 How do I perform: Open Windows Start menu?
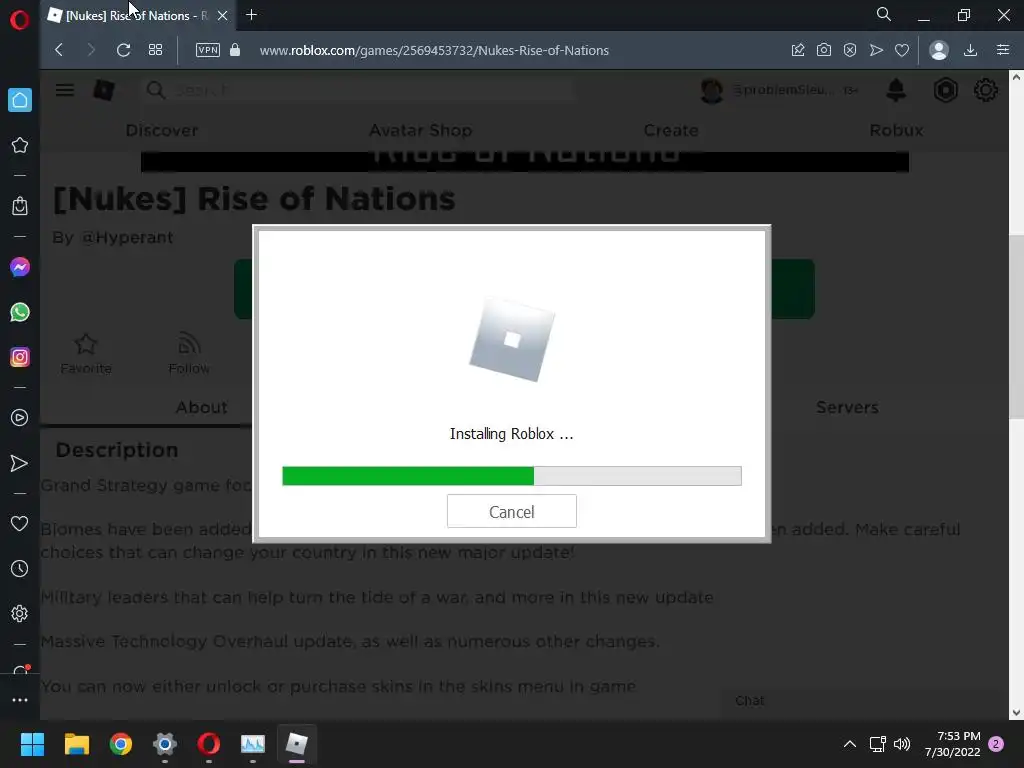point(32,744)
